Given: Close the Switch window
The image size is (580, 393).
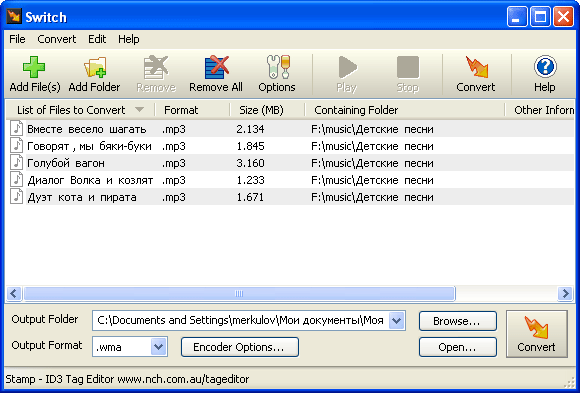Looking at the screenshot, I should pos(563,17).
